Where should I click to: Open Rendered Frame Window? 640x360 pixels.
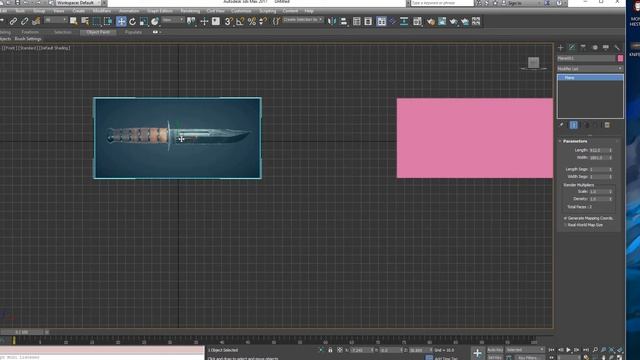pyautogui.click(x=442, y=21)
